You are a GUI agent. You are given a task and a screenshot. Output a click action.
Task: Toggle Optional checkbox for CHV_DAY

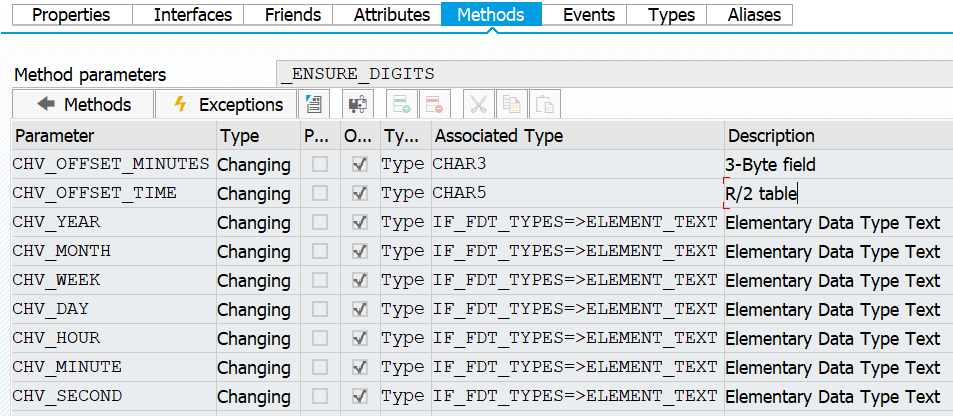[x=360, y=310]
